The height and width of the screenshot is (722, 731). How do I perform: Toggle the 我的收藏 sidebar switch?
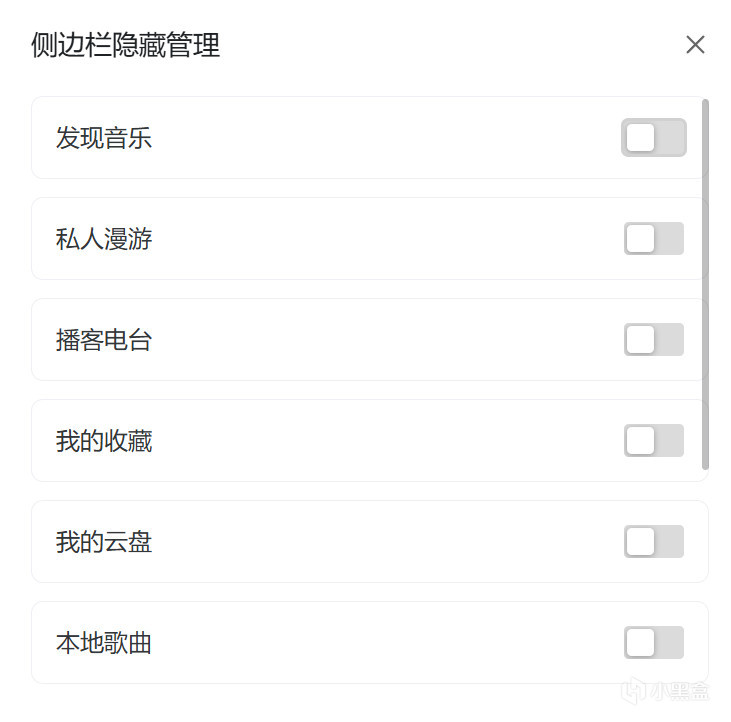click(654, 441)
